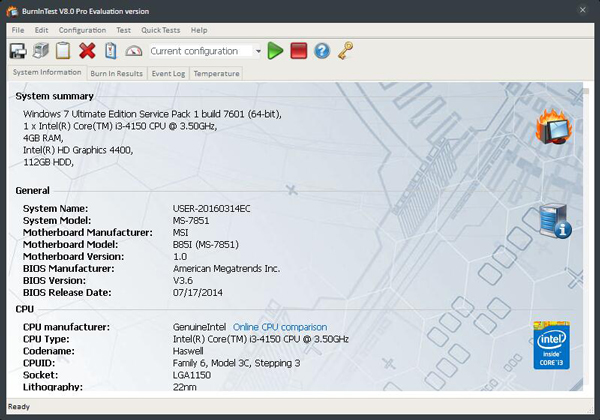
Task: Open the Current configuration dropdown arrow
Action: click(x=258, y=51)
